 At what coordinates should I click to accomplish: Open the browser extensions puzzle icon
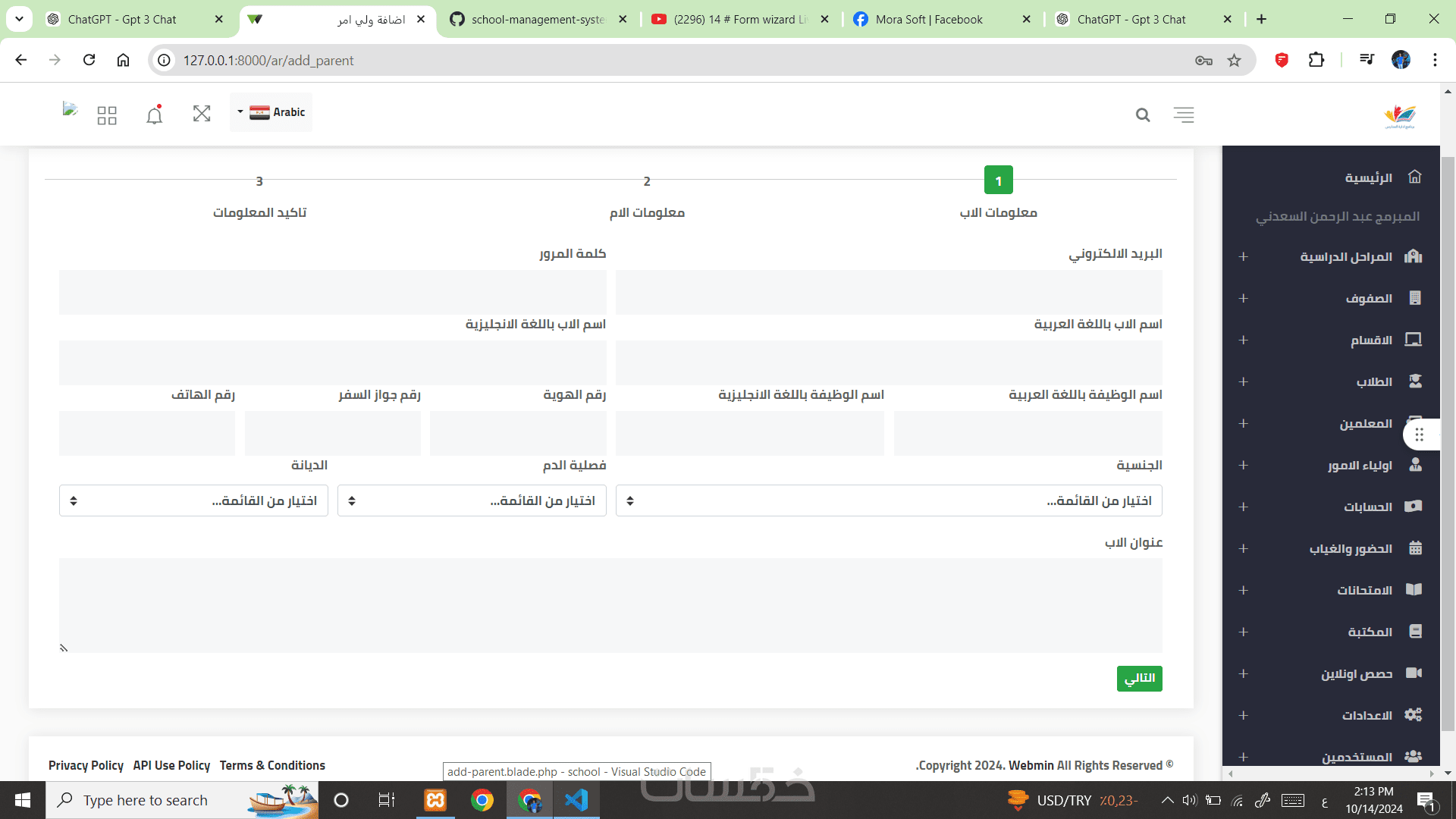(x=1316, y=60)
